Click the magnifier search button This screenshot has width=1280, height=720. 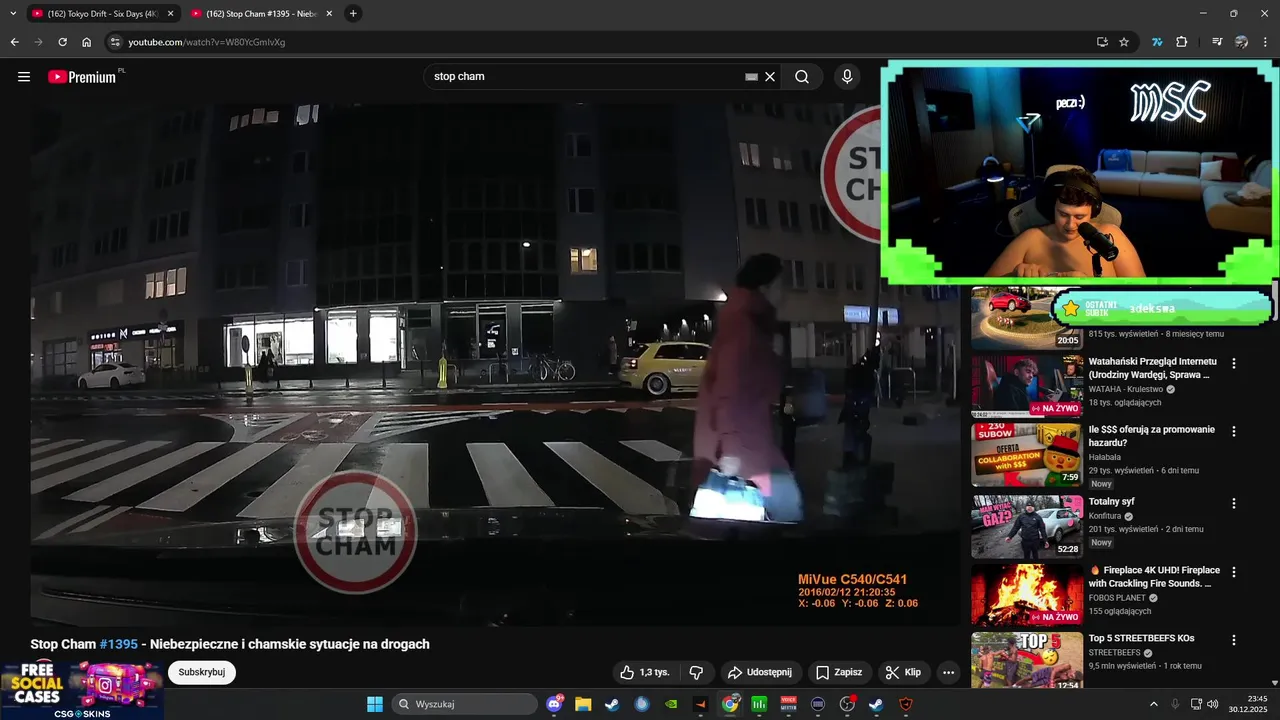tap(802, 77)
